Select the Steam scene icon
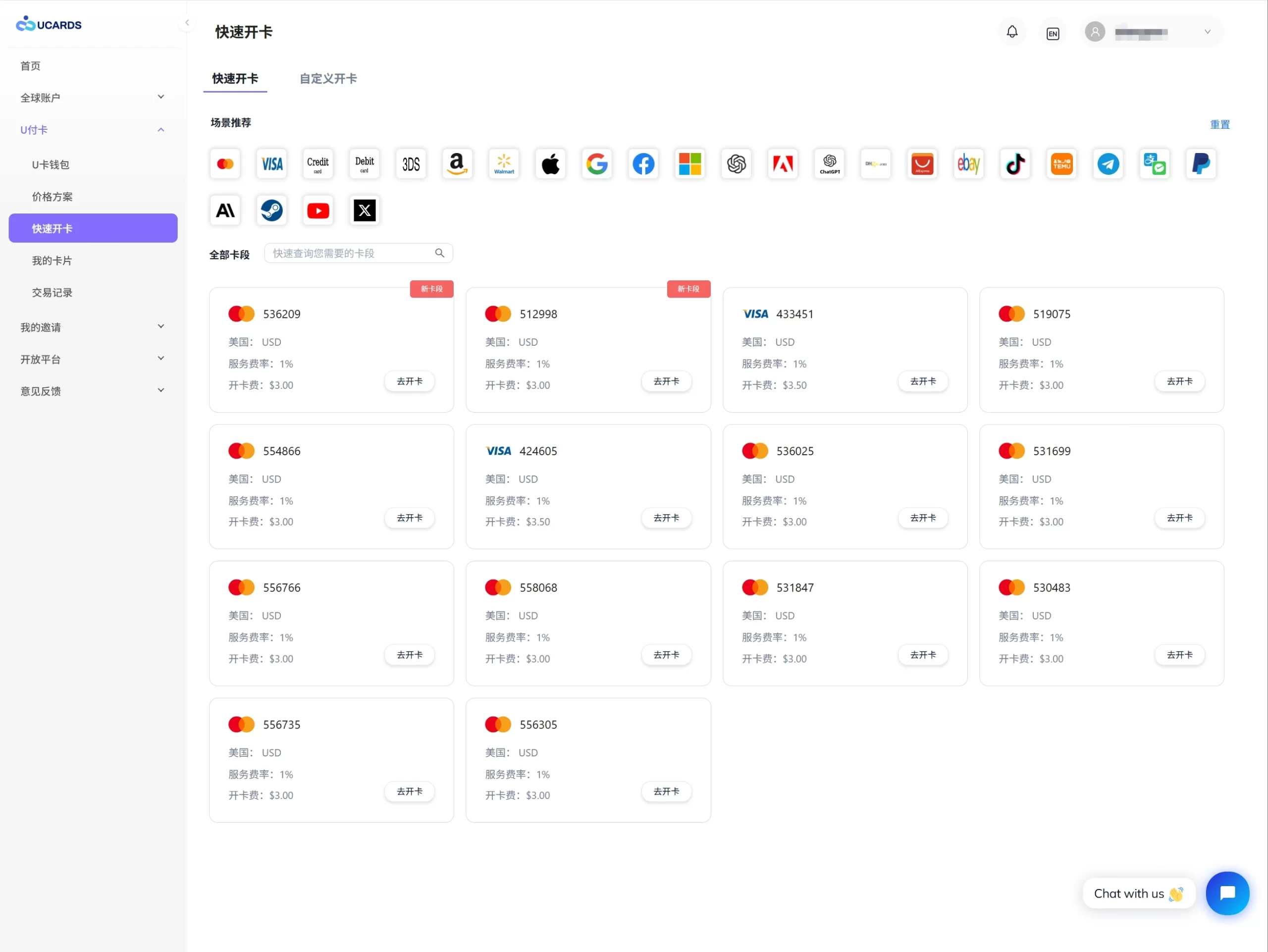 coord(272,211)
